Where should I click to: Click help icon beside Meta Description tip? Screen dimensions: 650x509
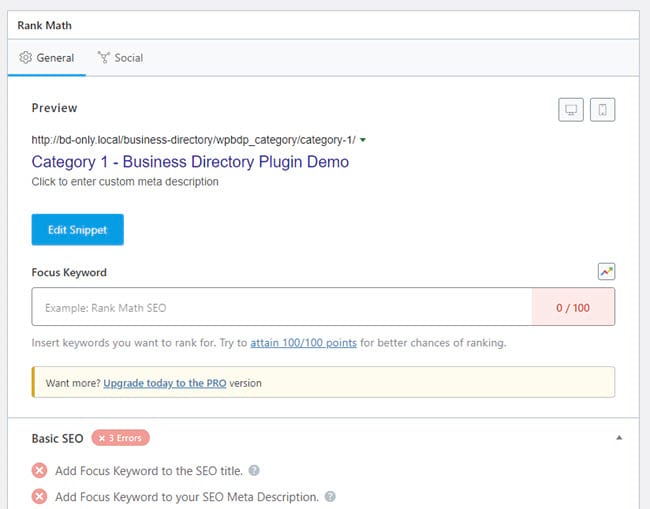330,496
